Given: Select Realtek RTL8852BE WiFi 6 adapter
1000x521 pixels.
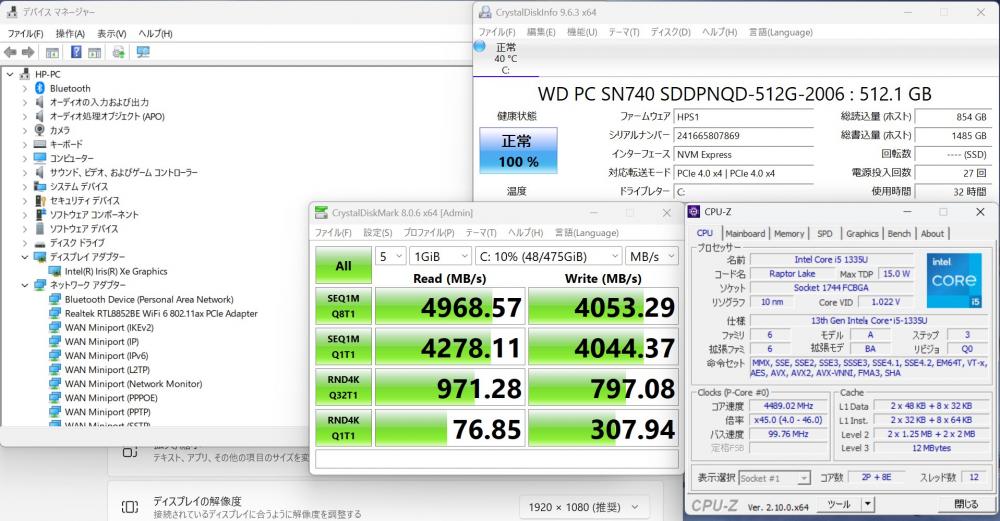Looking at the screenshot, I should coord(161,313).
